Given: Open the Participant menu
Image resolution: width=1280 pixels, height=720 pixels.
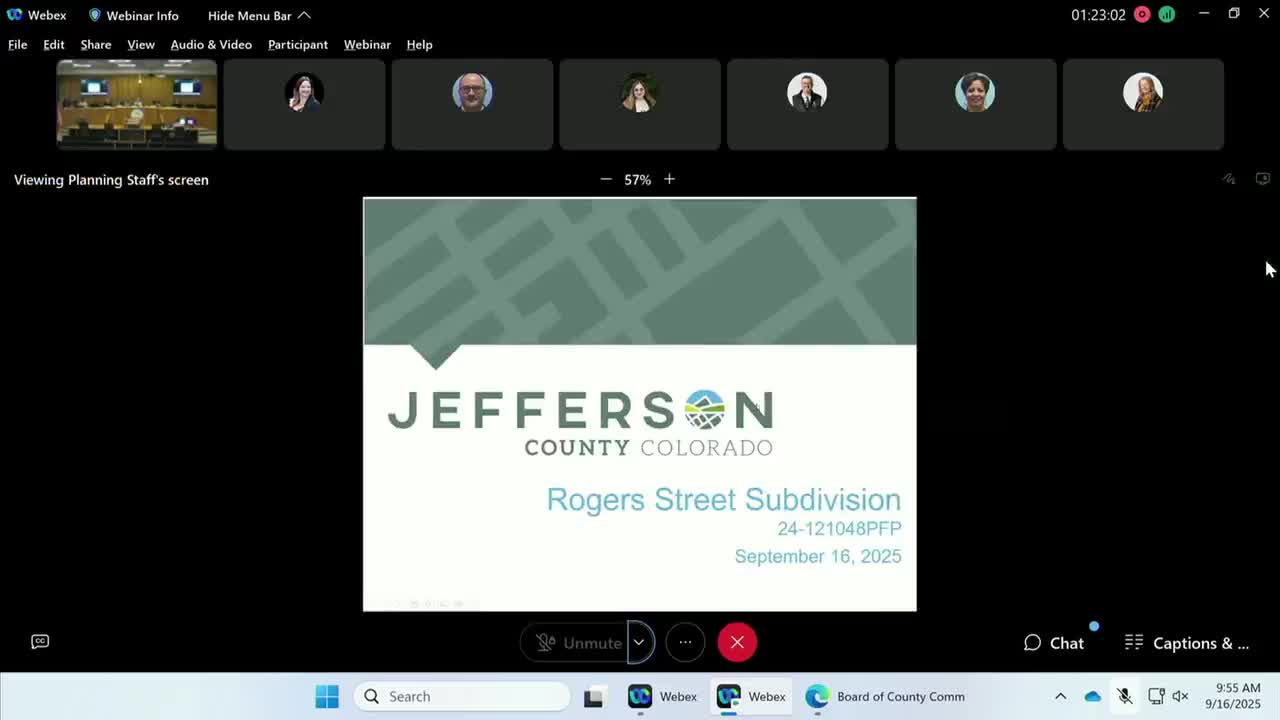Looking at the screenshot, I should (298, 44).
